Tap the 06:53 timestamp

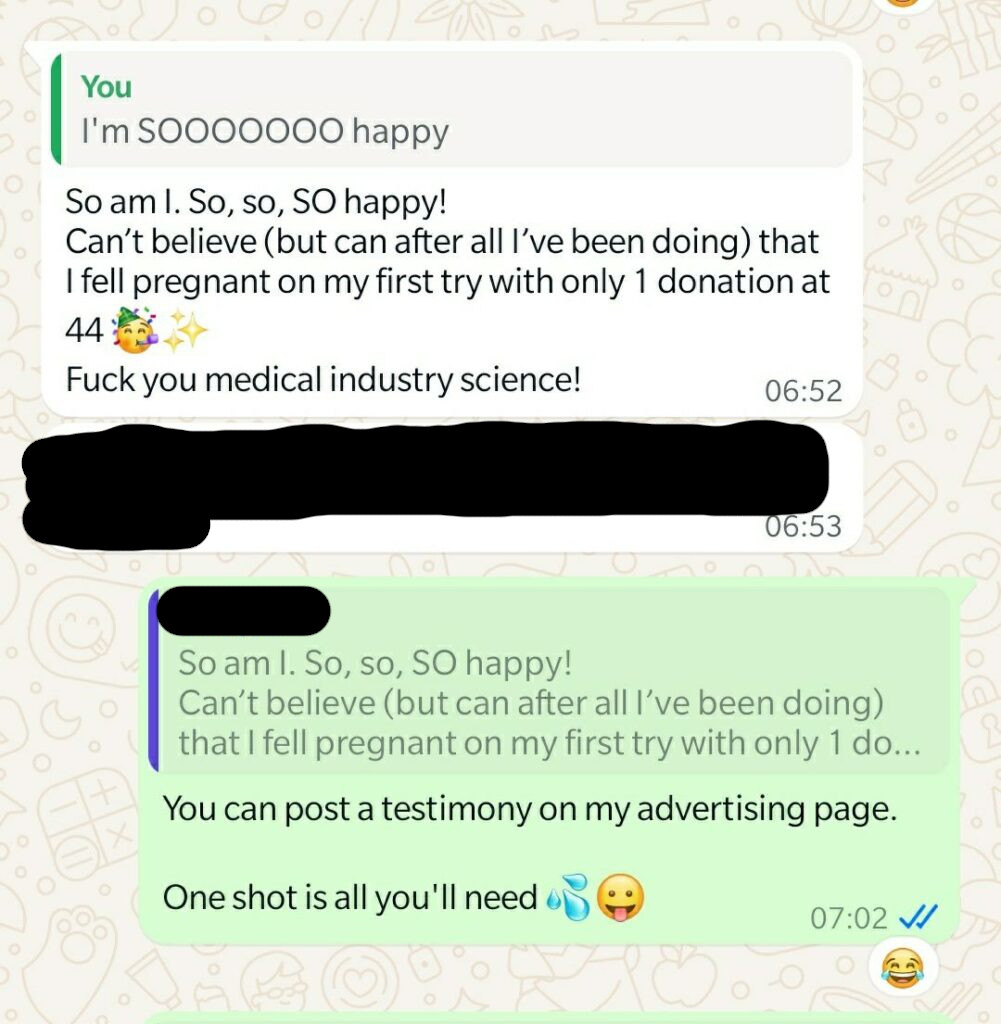tap(803, 526)
